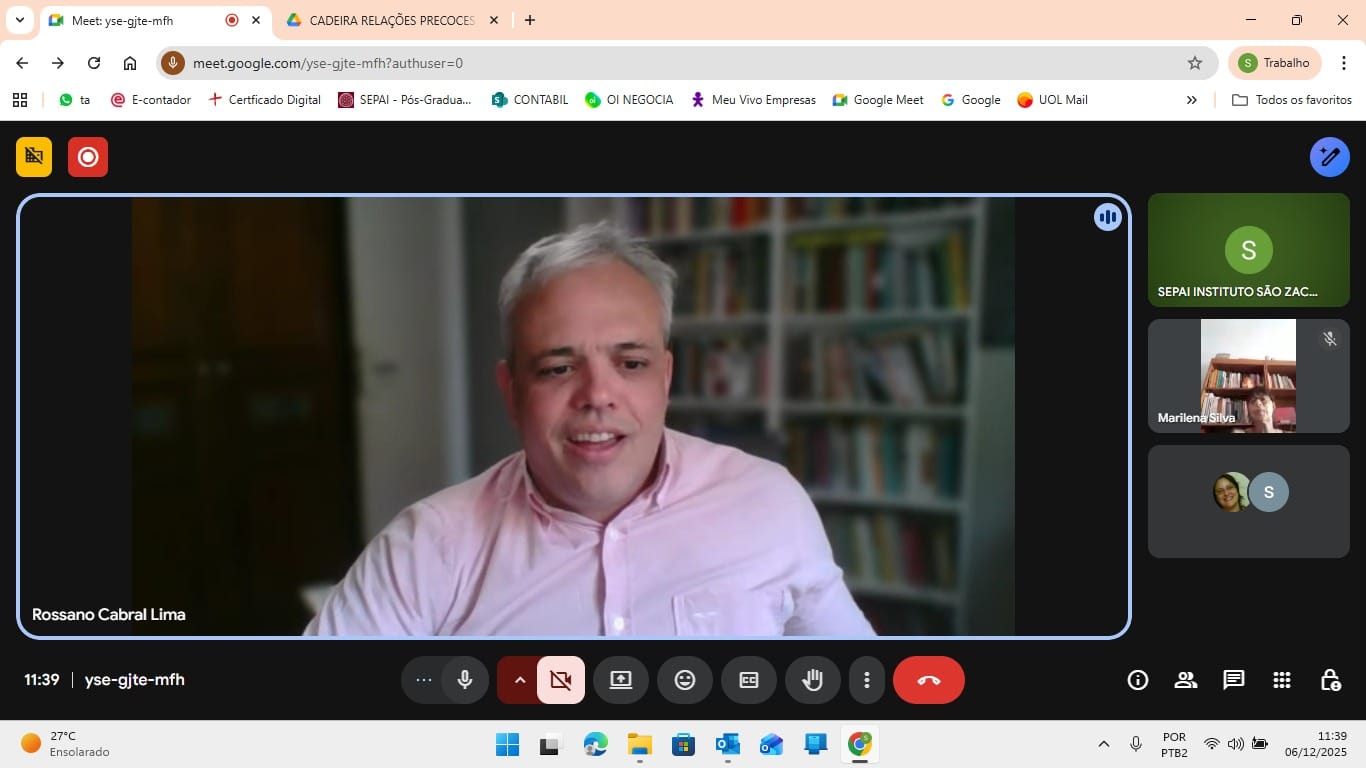Expand the video settings up arrow
This screenshot has height=768, width=1366.
tap(519, 680)
